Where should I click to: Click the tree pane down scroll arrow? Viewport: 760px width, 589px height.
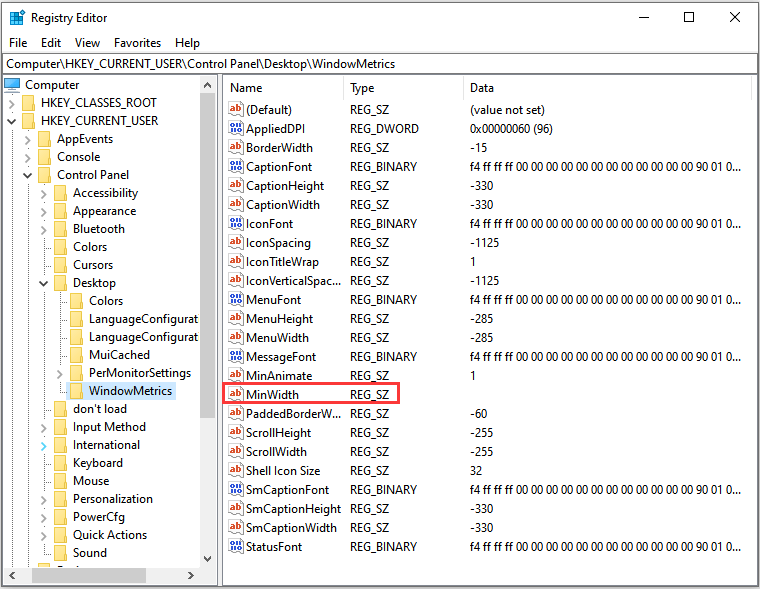pyautogui.click(x=207, y=558)
